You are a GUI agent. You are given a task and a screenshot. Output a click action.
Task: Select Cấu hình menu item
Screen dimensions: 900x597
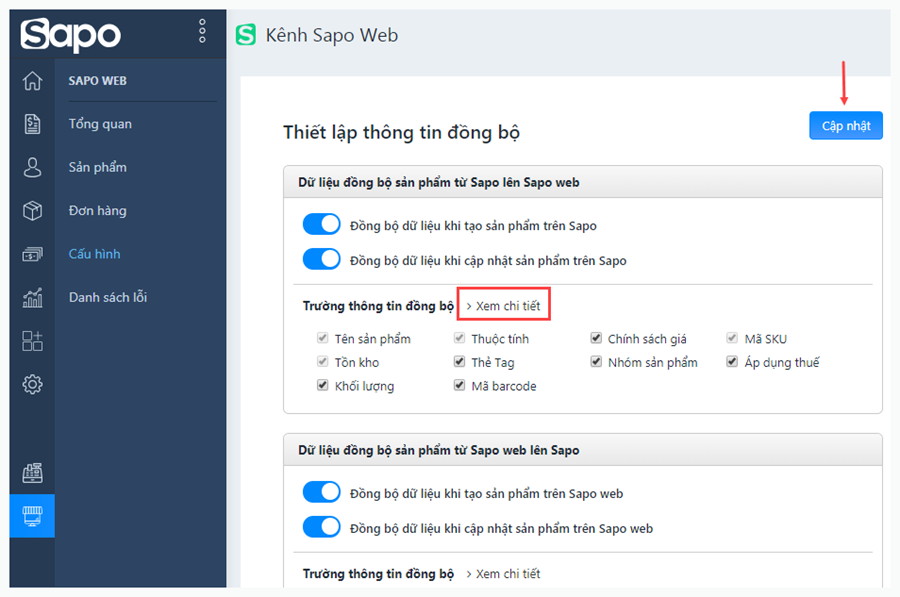[x=95, y=254]
